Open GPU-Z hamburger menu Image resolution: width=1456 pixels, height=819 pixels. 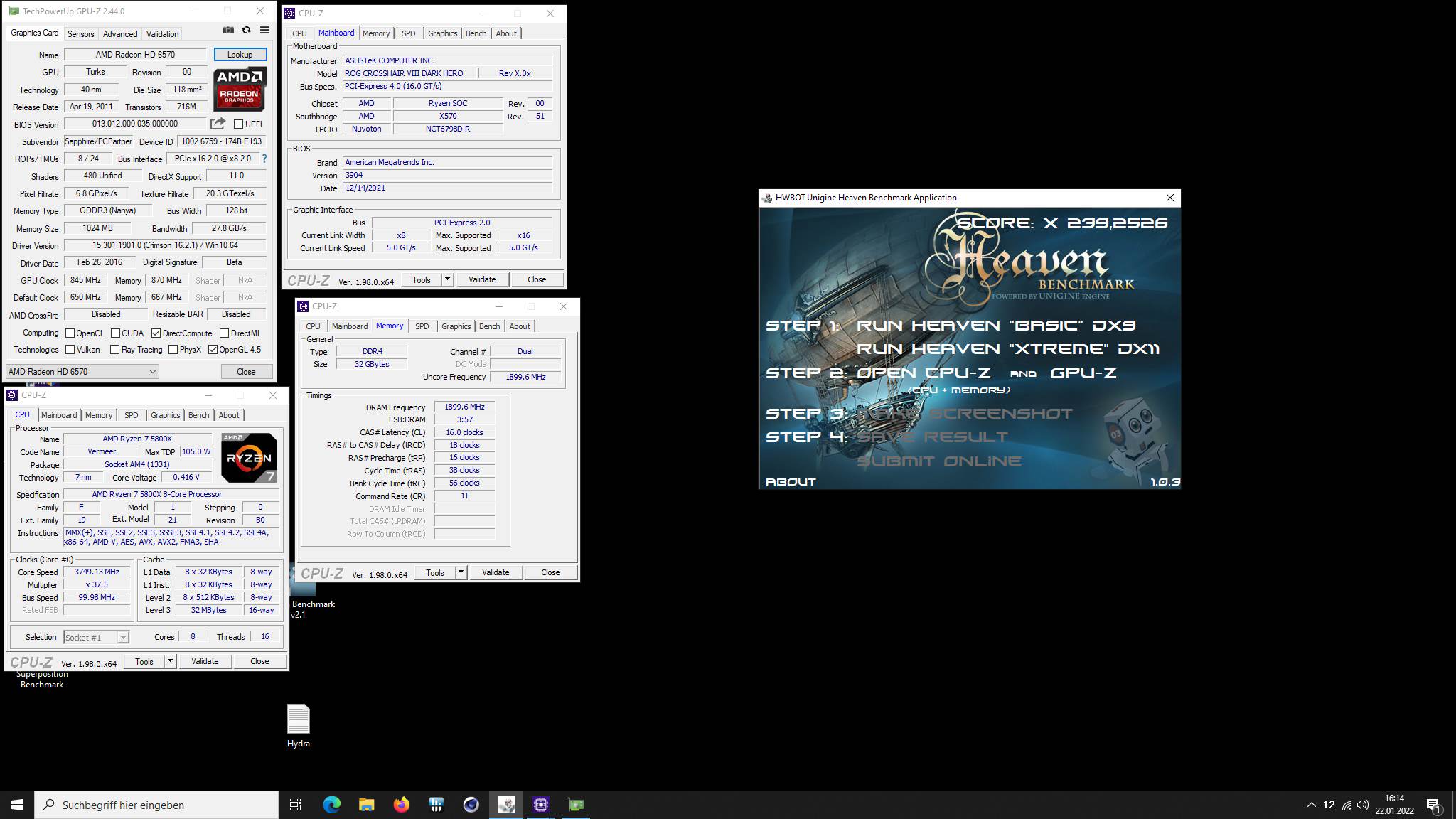tap(264, 30)
